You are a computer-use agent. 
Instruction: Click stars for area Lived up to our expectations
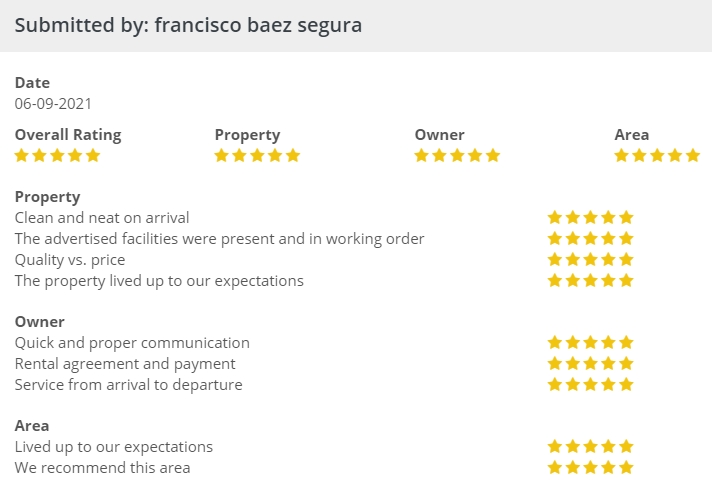click(590, 447)
